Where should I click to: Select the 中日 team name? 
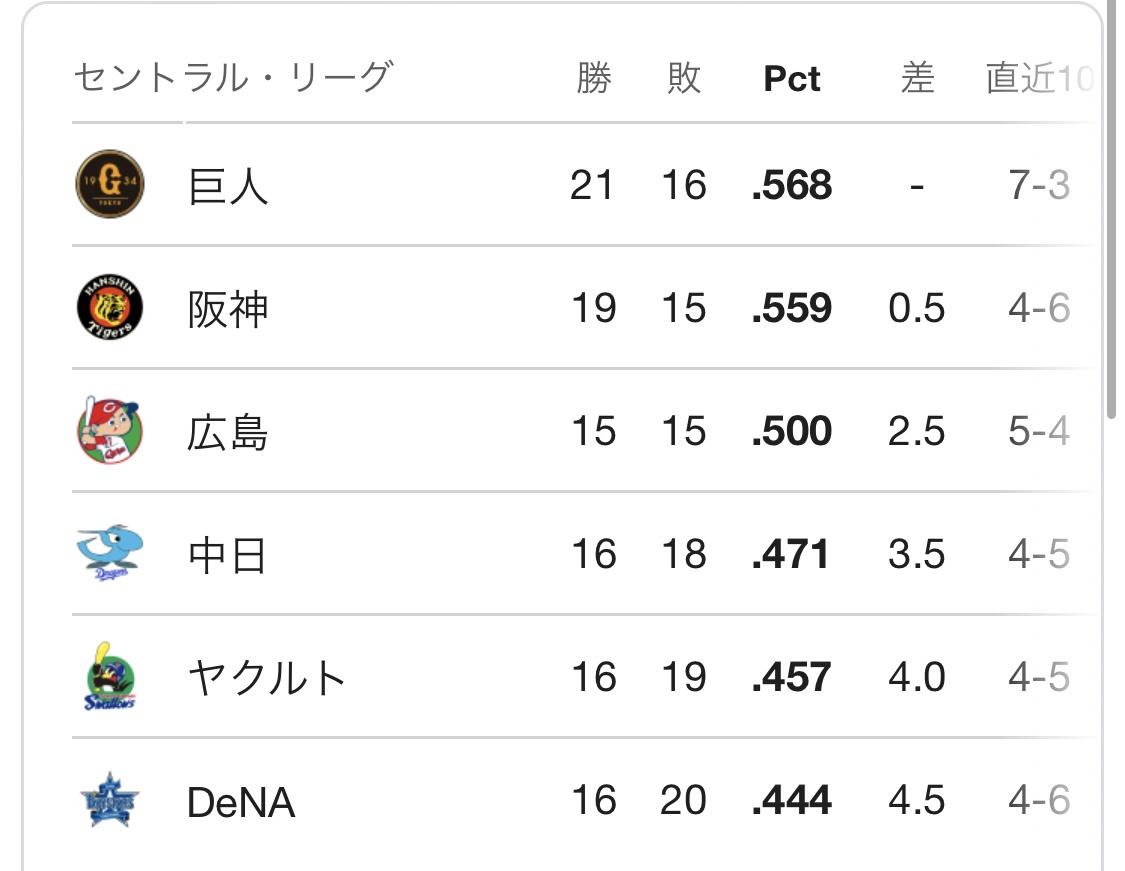[228, 555]
